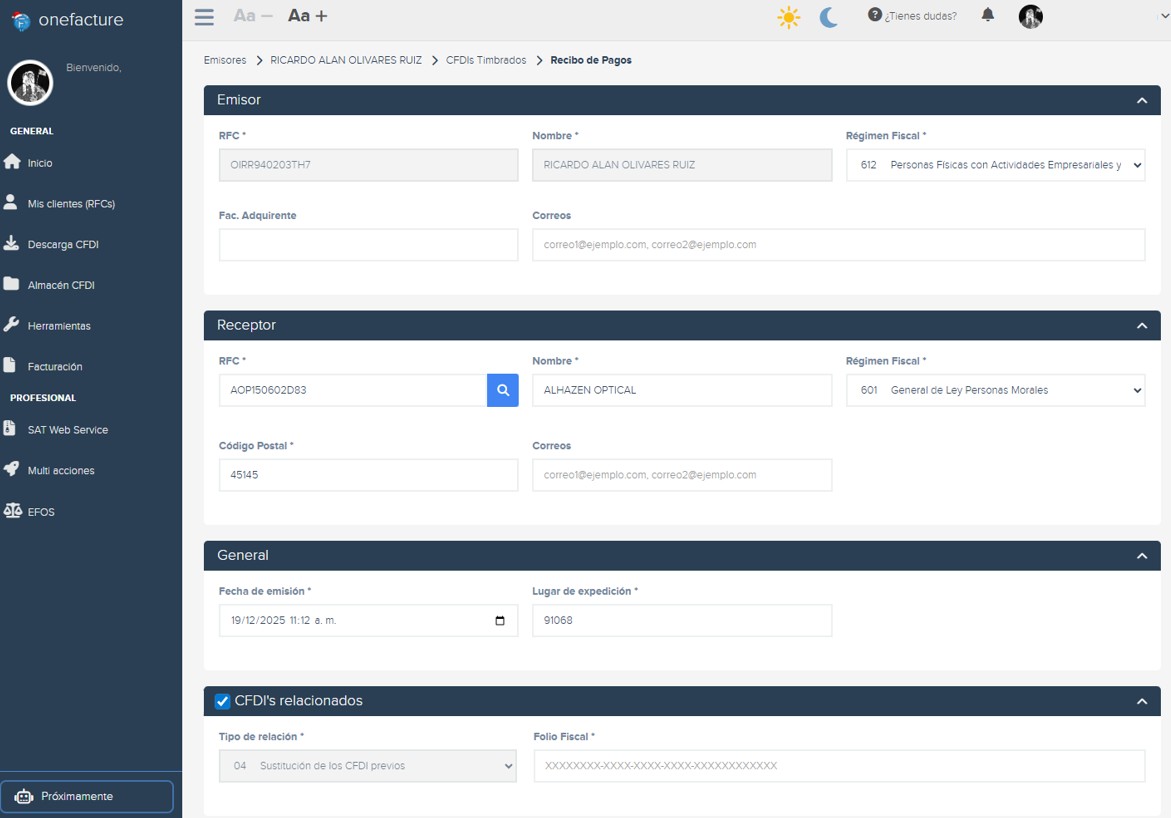Click the Folio Fiscal input field
This screenshot has width=1171, height=818.
tap(838, 766)
